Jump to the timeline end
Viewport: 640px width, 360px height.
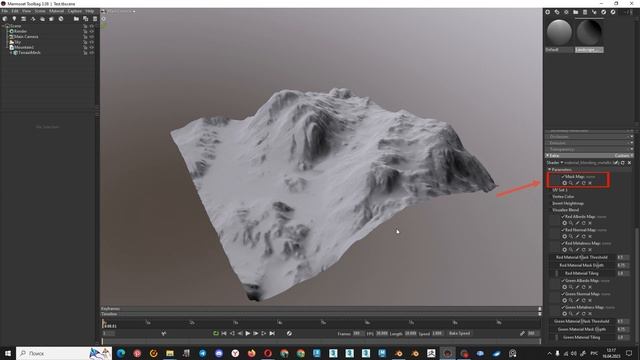coord(272,333)
